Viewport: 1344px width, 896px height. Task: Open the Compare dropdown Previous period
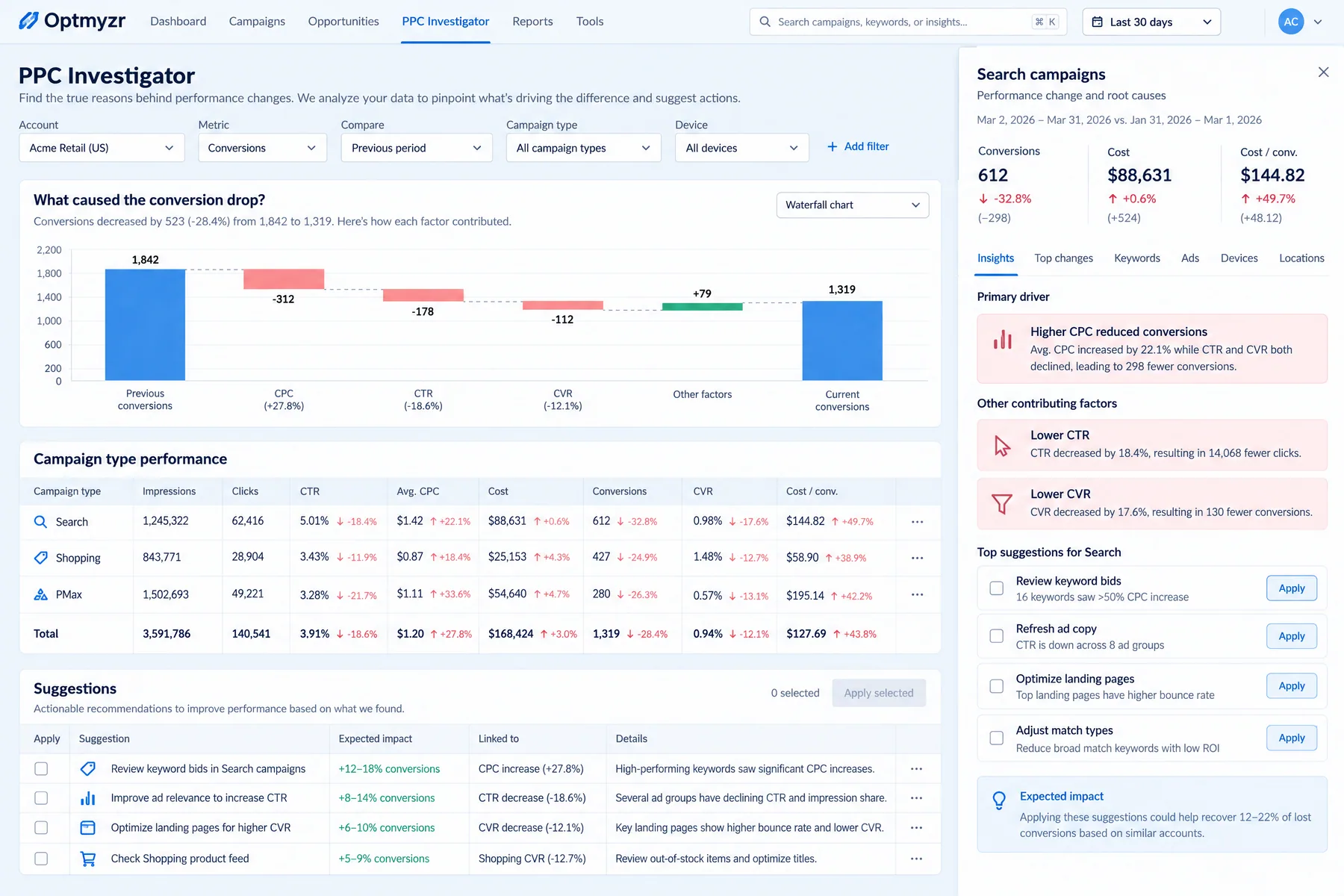417,148
